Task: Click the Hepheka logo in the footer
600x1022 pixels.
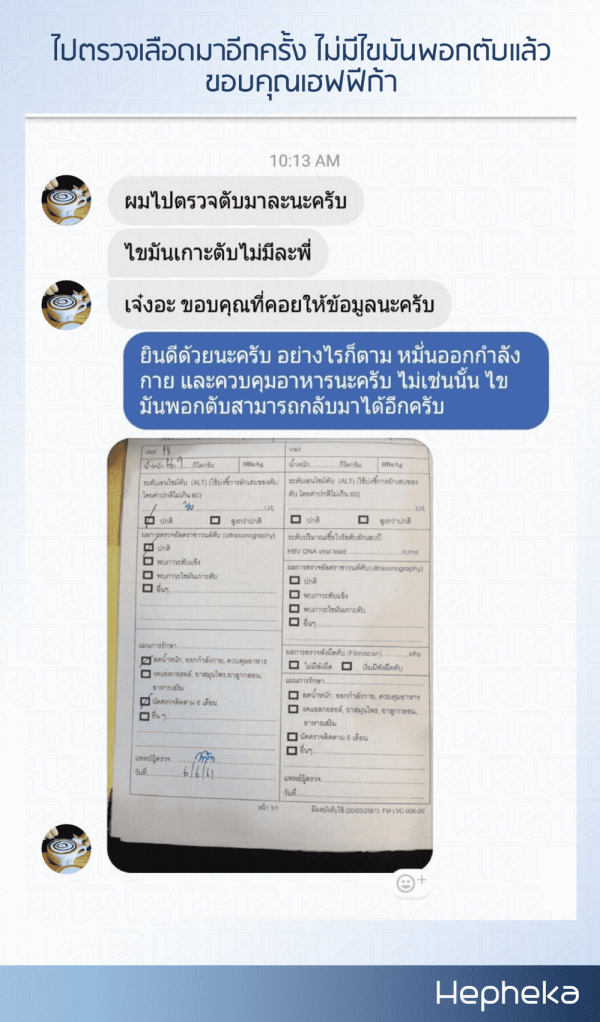Action: point(507,994)
